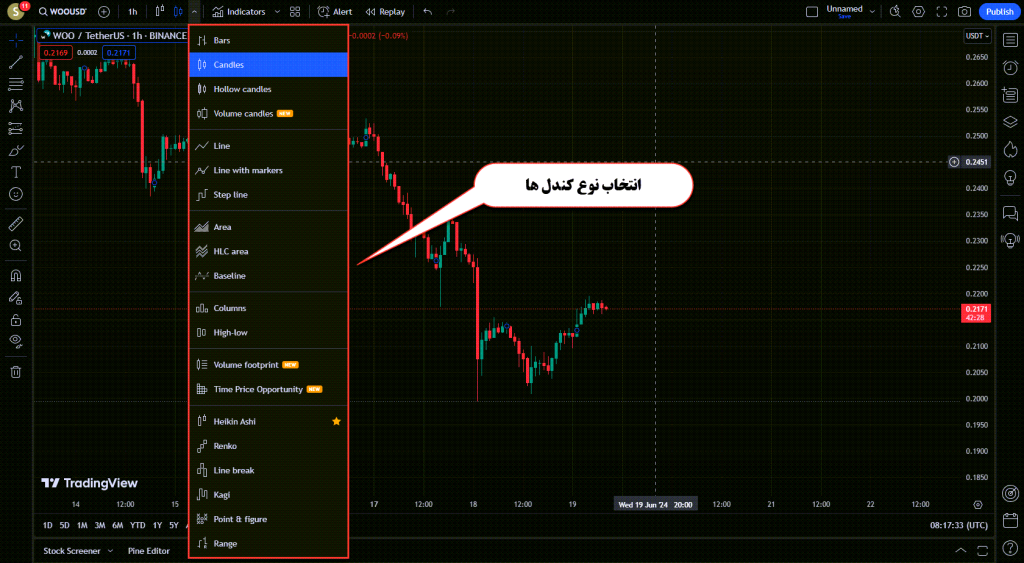Switch chart to Line

(268, 146)
